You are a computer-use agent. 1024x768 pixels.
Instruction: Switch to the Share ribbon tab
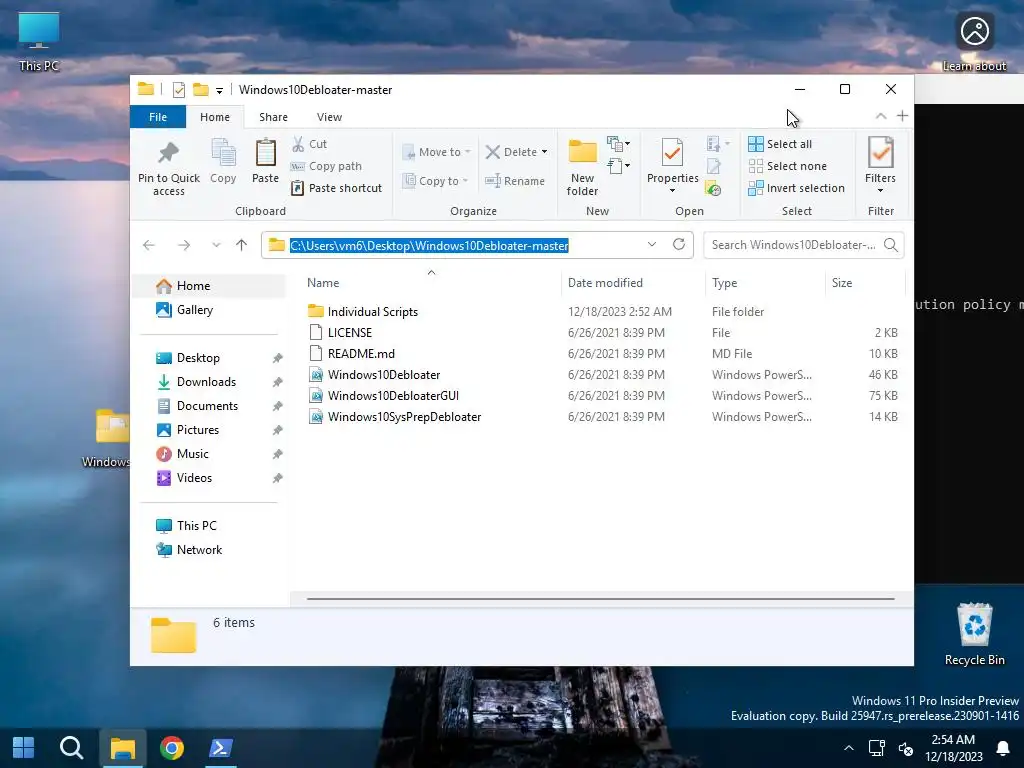point(273,117)
